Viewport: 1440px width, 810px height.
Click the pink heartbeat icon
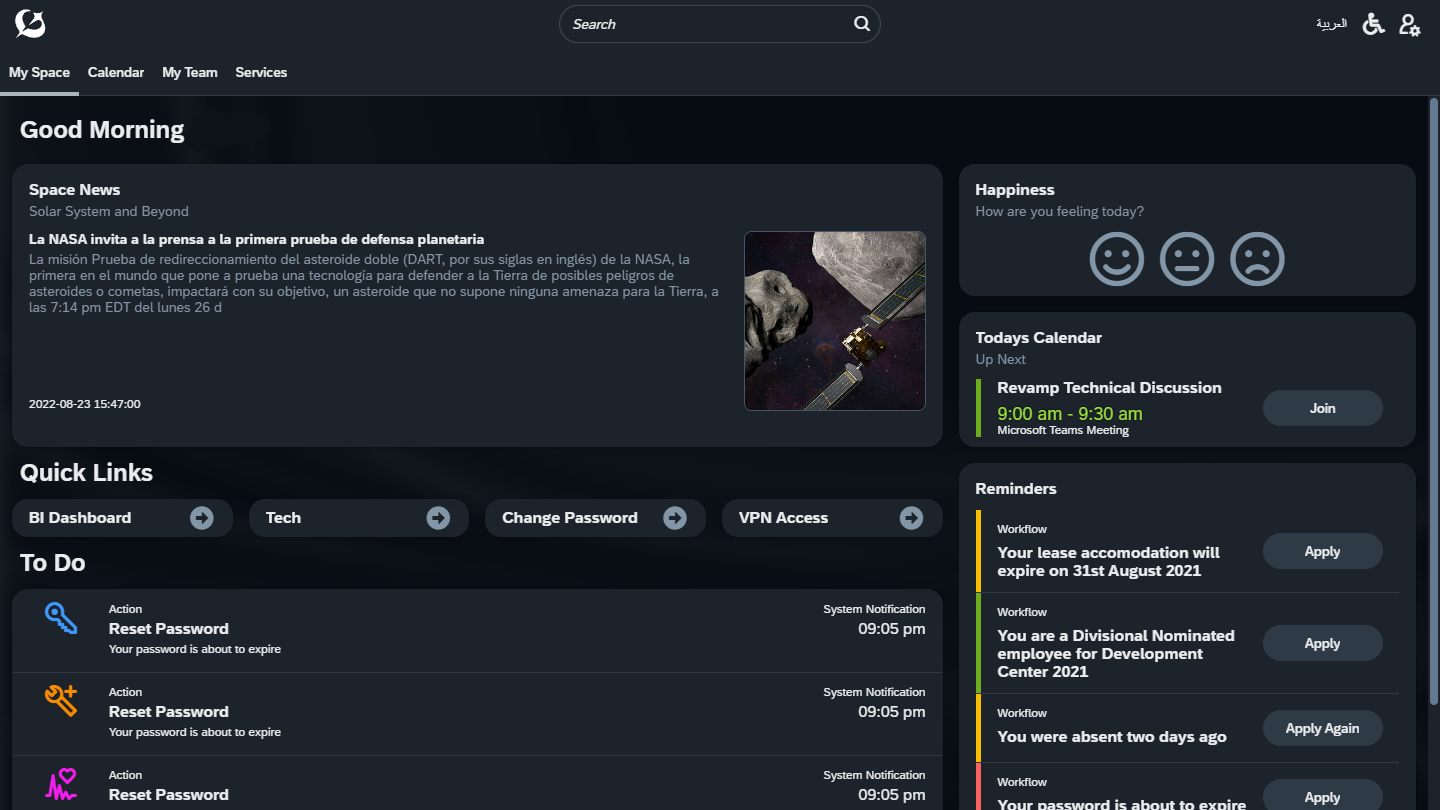point(61,783)
